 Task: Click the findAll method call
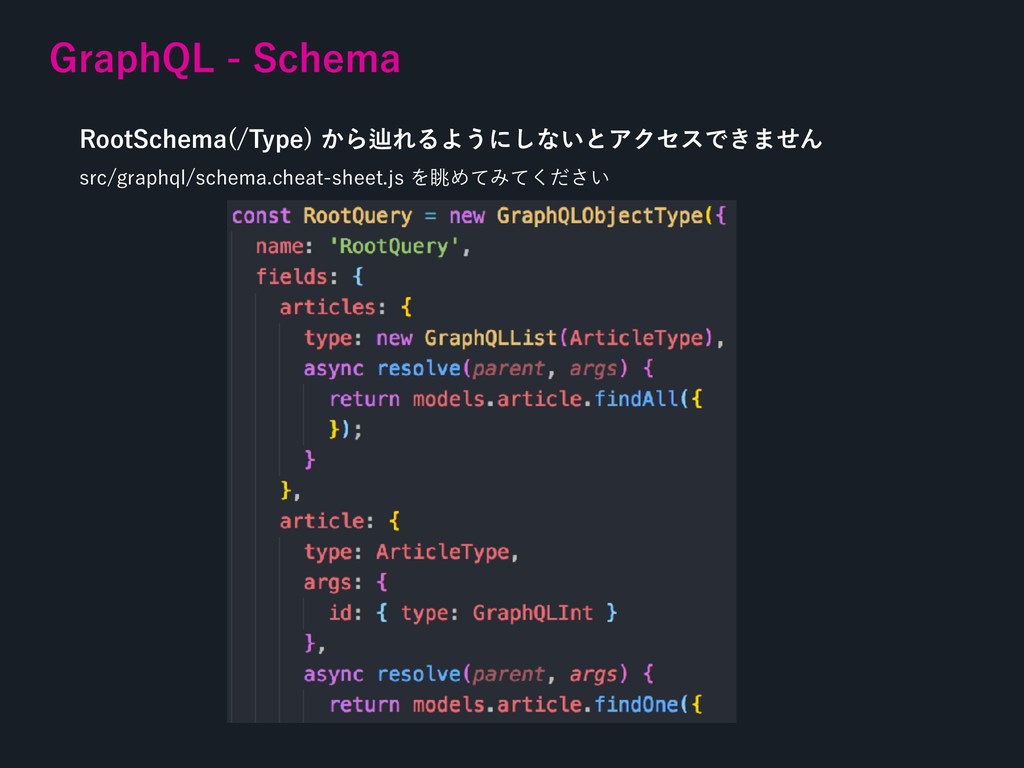coord(636,399)
